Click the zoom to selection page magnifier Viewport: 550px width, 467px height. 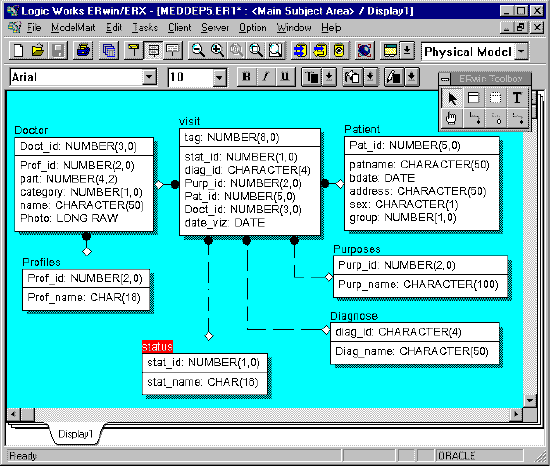(x=276, y=51)
